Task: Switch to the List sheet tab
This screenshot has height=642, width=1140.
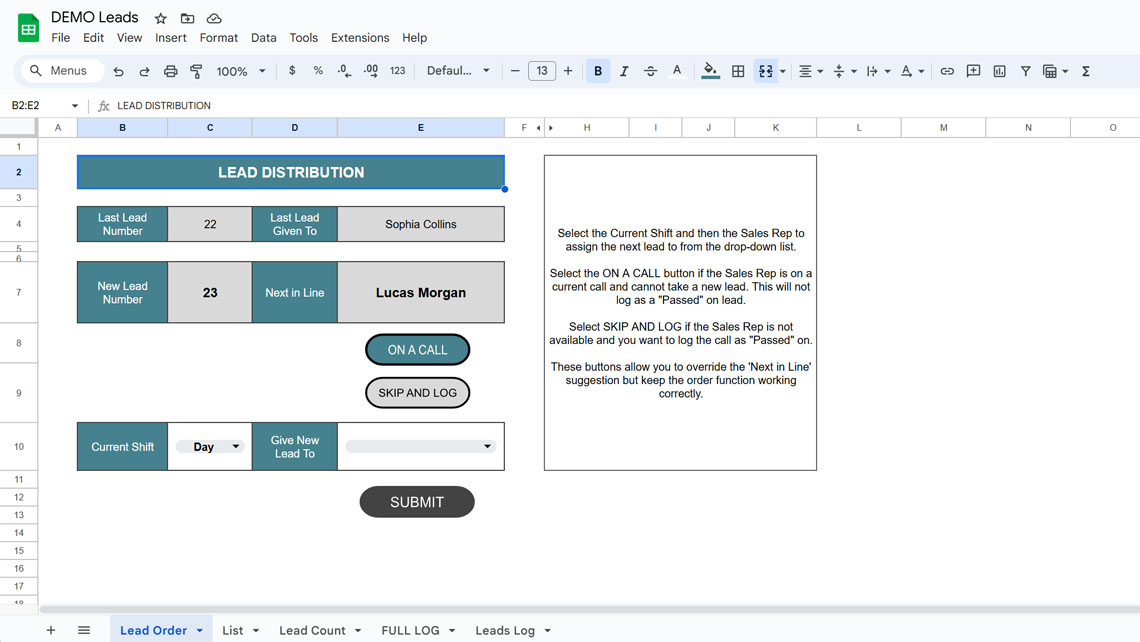Action: click(240, 630)
